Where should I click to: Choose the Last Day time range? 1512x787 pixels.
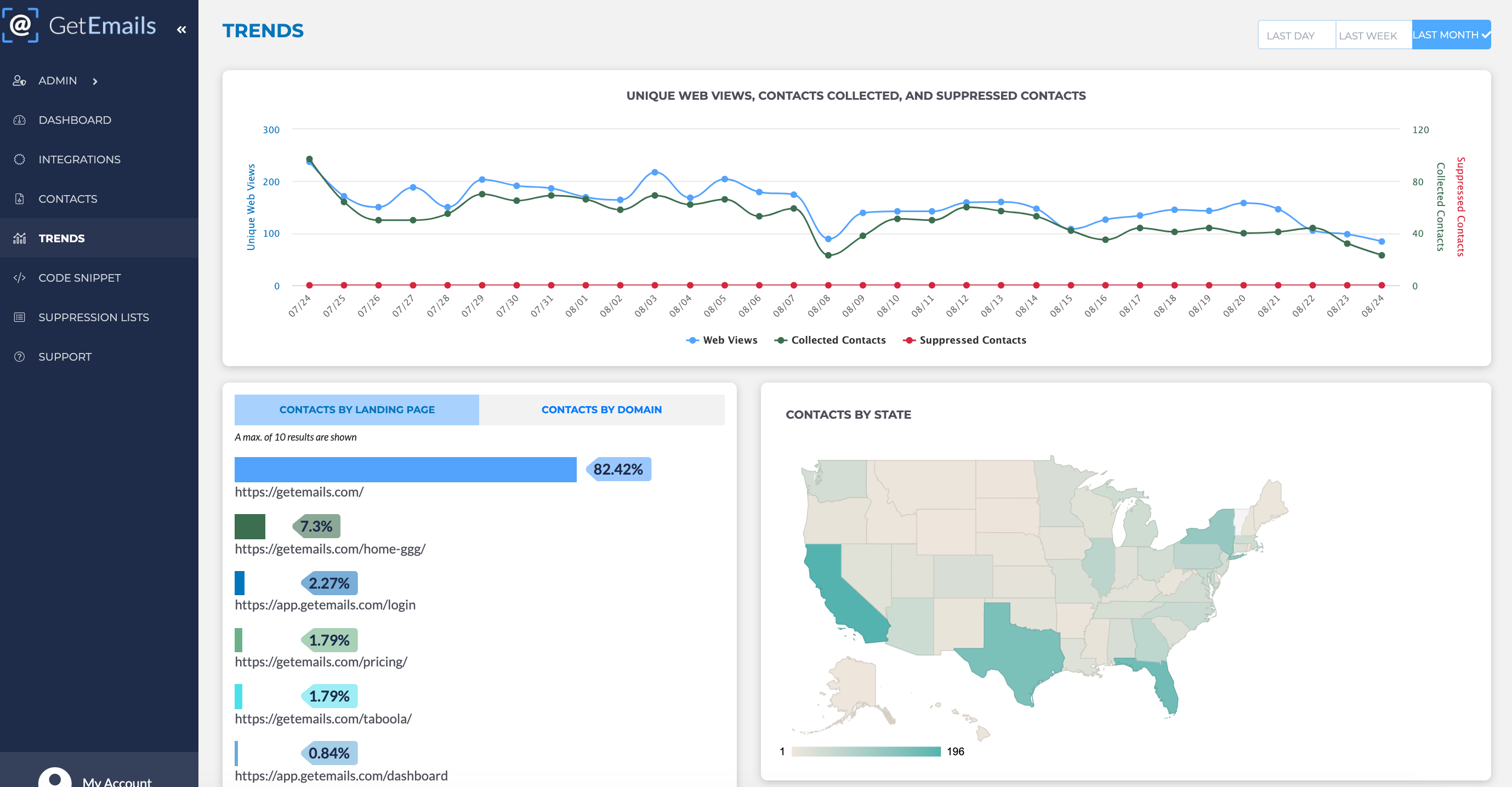click(x=1290, y=35)
